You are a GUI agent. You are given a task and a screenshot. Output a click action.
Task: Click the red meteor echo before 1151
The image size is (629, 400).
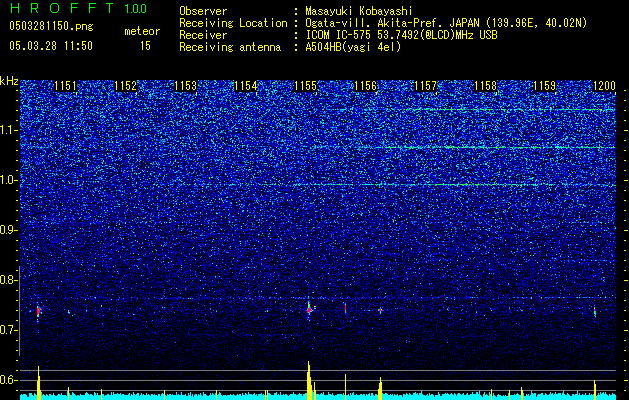click(38, 311)
